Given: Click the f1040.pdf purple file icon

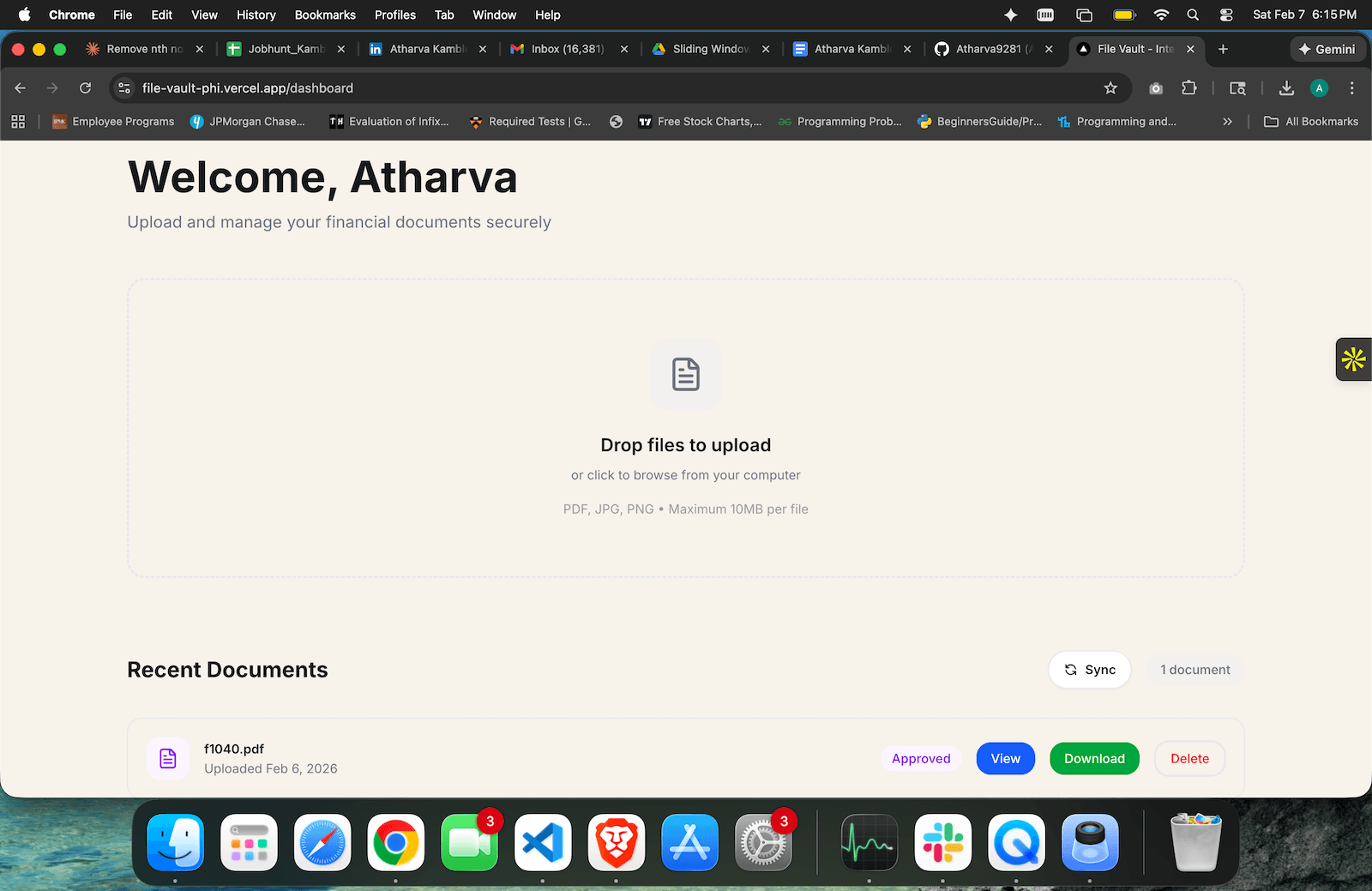Looking at the screenshot, I should [168, 759].
